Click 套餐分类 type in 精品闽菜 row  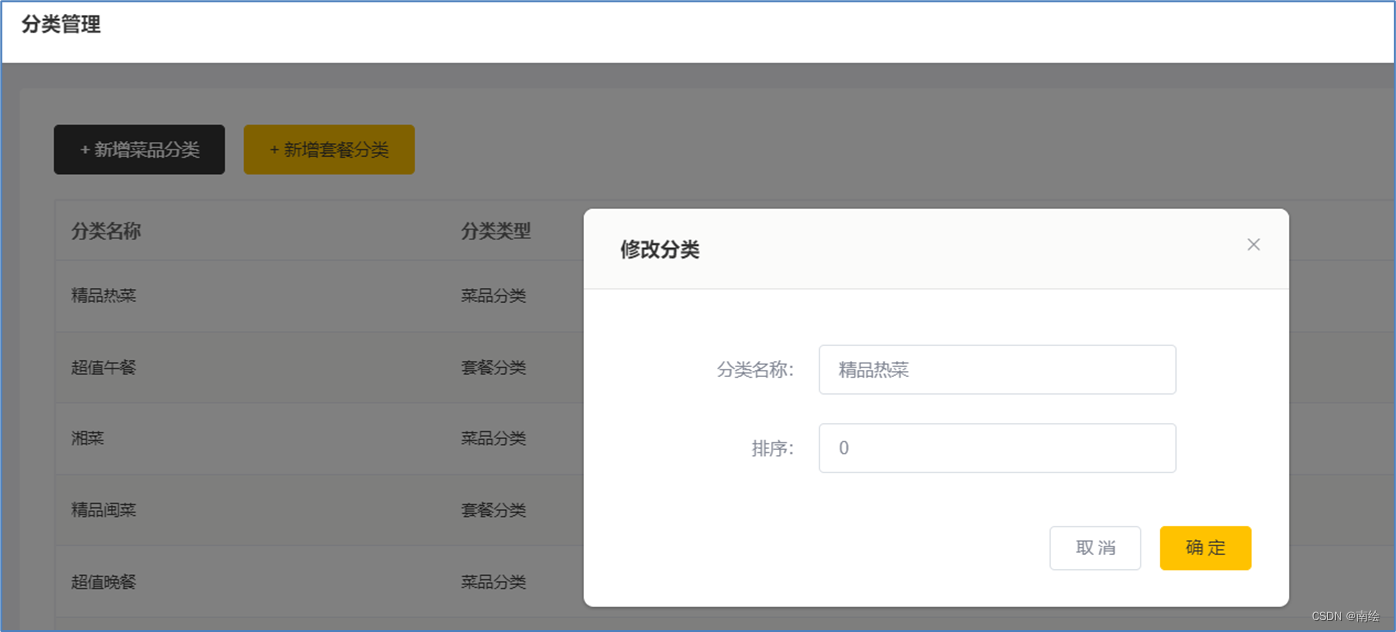[x=494, y=510]
